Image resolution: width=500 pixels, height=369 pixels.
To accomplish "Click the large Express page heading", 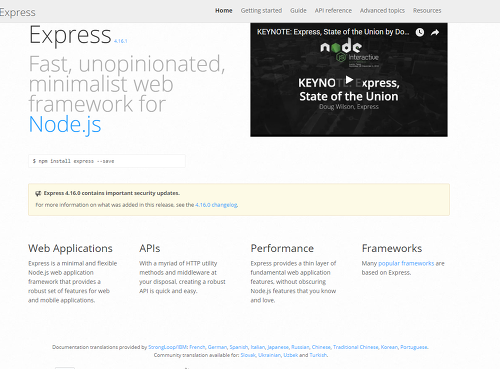I will tap(70, 35).
